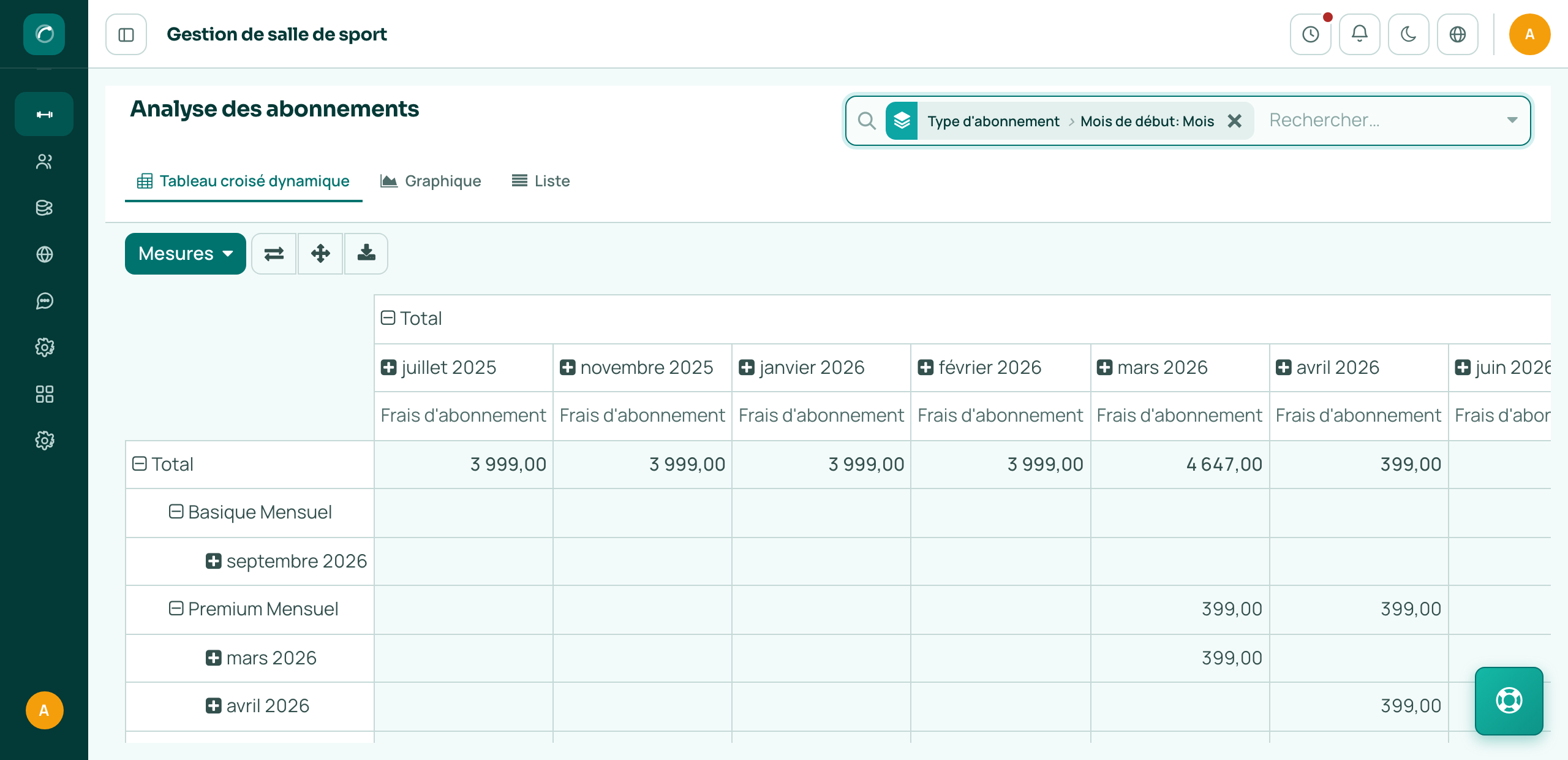Open the Mesures dropdown
This screenshot has width=1568, height=760.
pyautogui.click(x=186, y=254)
